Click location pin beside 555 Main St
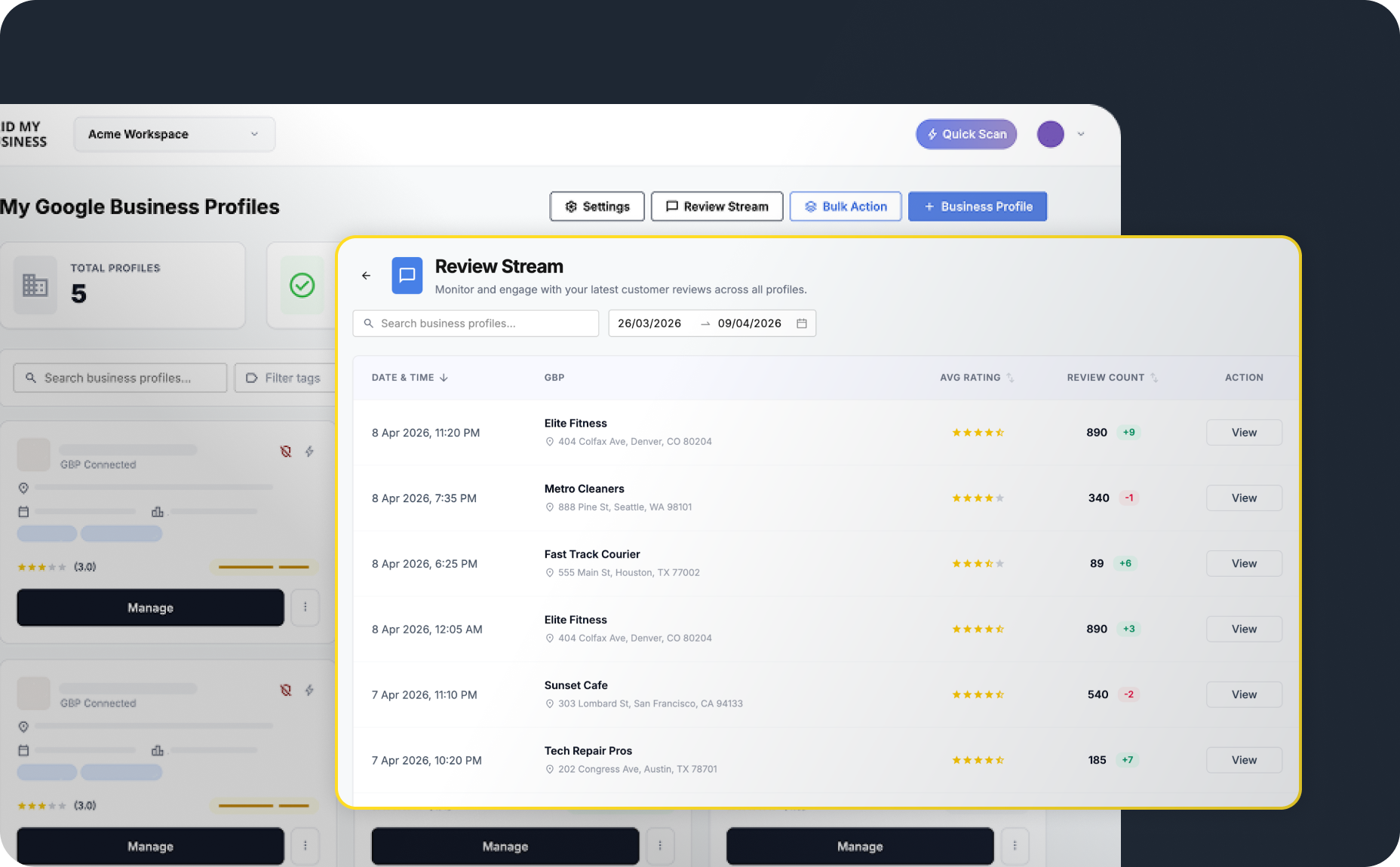This screenshot has width=1400, height=867. 550,573
